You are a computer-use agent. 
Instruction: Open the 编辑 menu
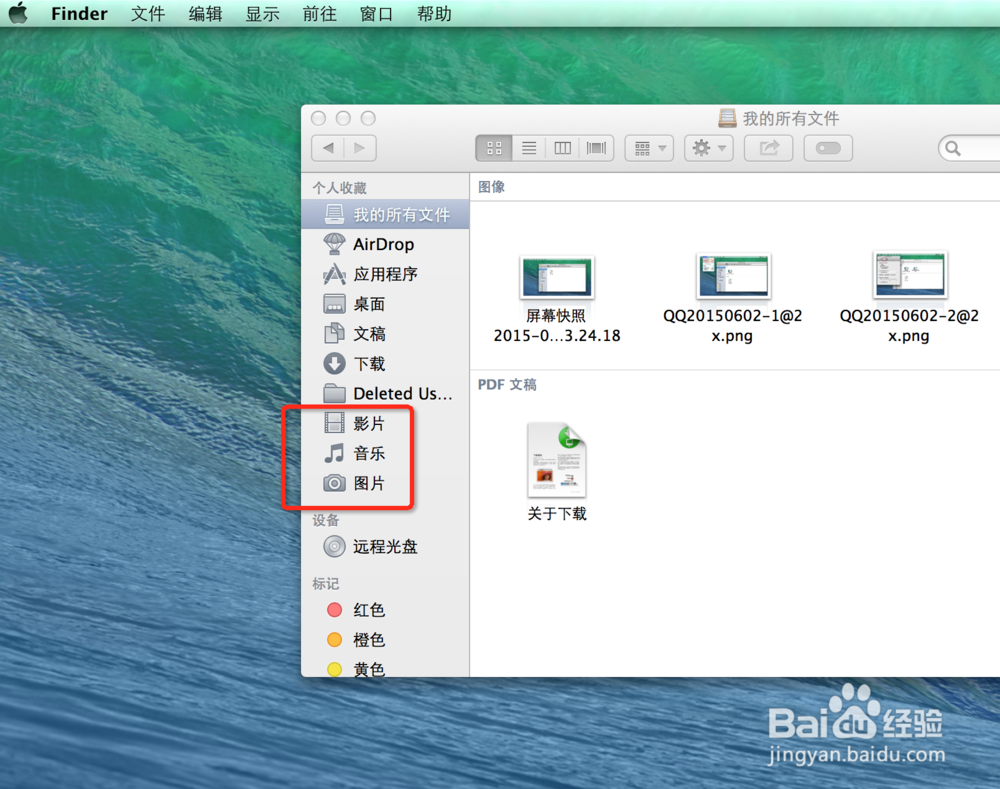205,13
